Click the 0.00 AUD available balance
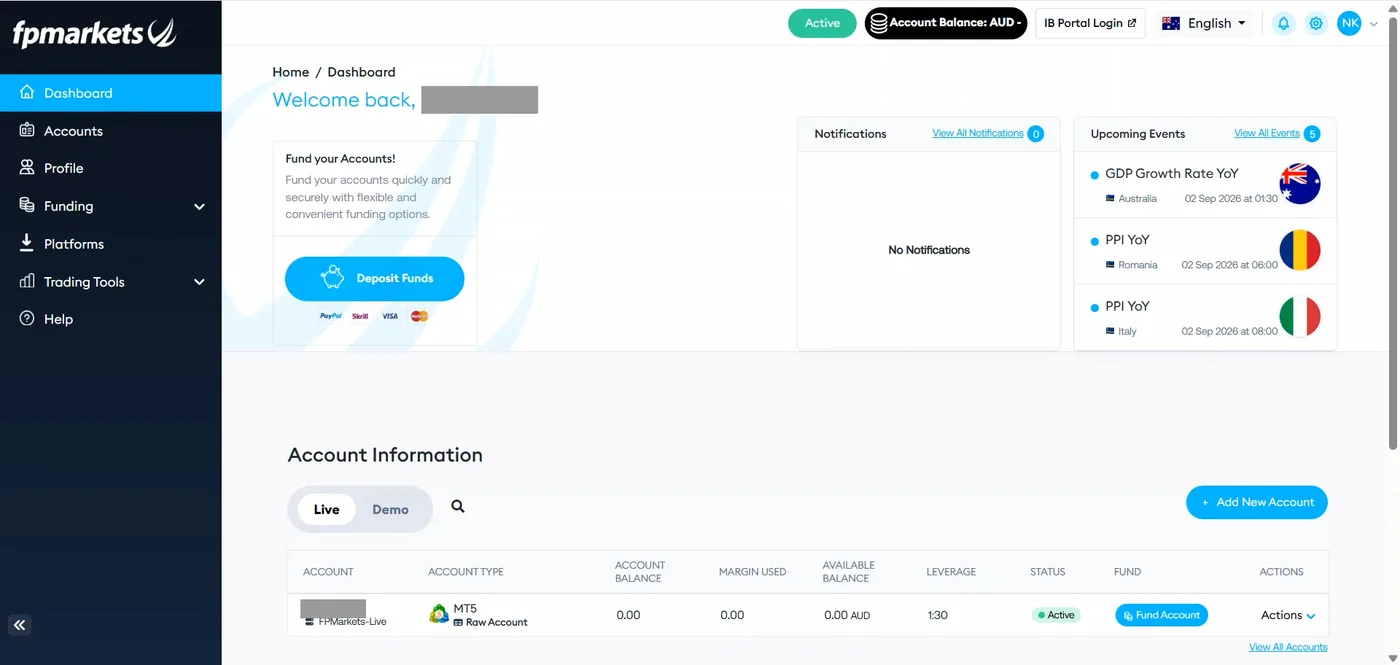Image resolution: width=1400 pixels, height=665 pixels. tap(847, 615)
